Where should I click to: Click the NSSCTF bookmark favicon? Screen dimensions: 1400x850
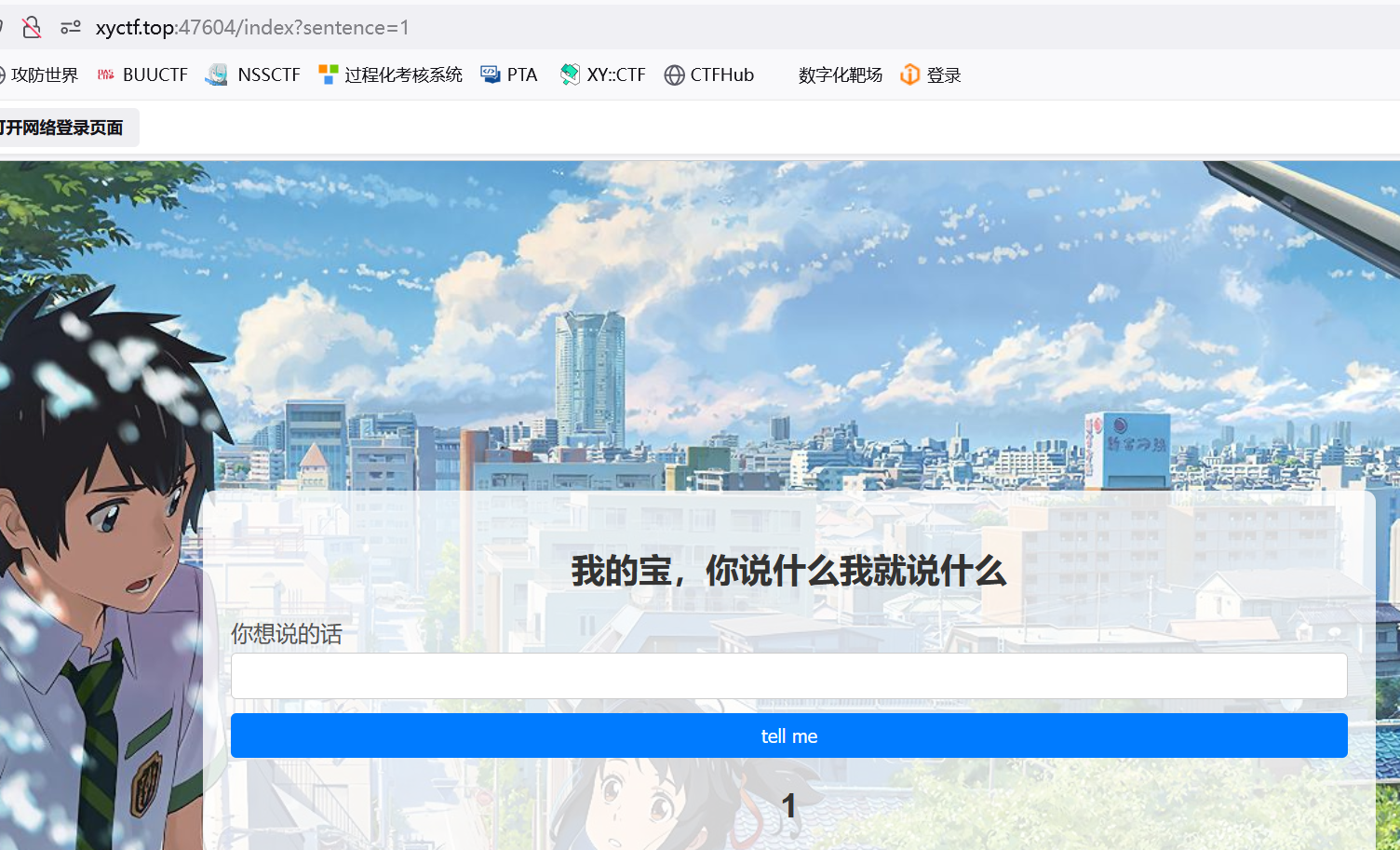217,74
